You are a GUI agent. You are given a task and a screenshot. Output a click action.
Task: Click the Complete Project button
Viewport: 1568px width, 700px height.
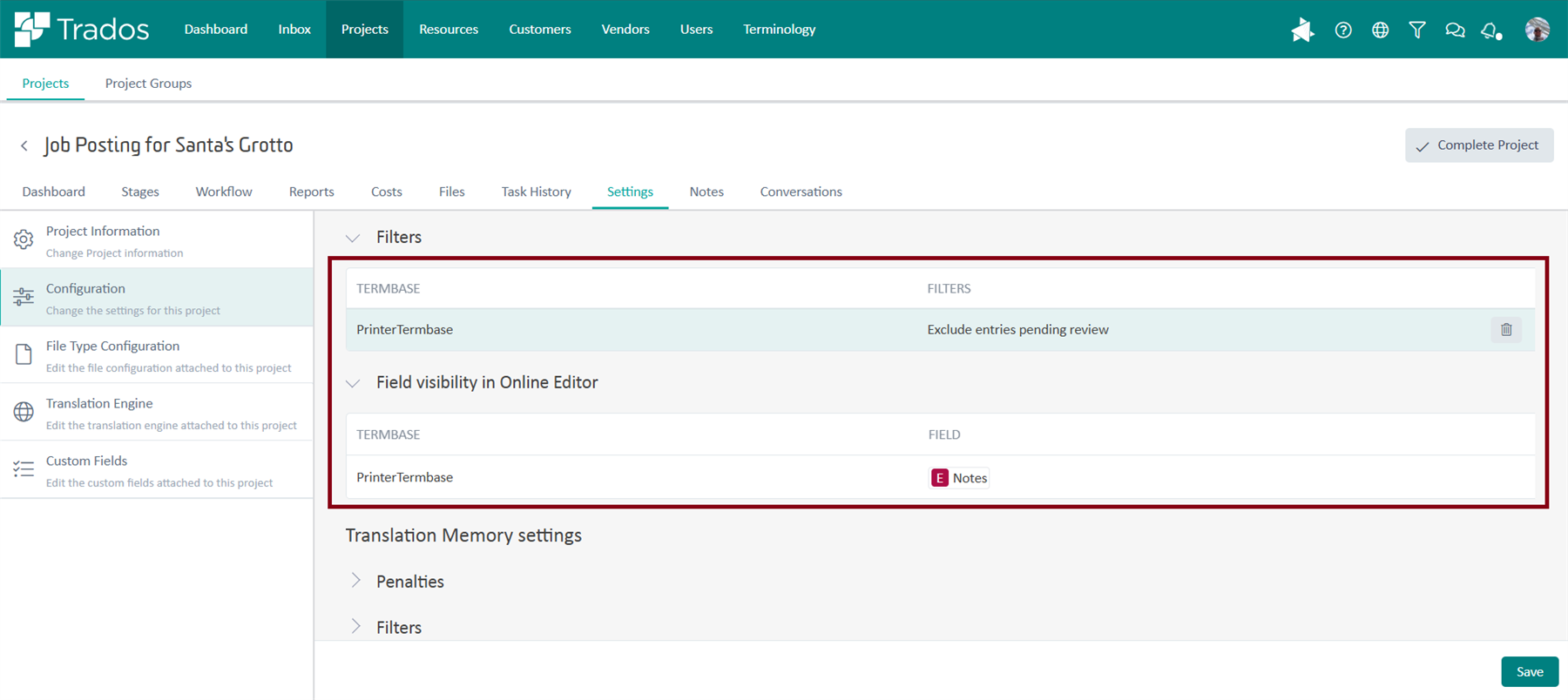(x=1479, y=145)
